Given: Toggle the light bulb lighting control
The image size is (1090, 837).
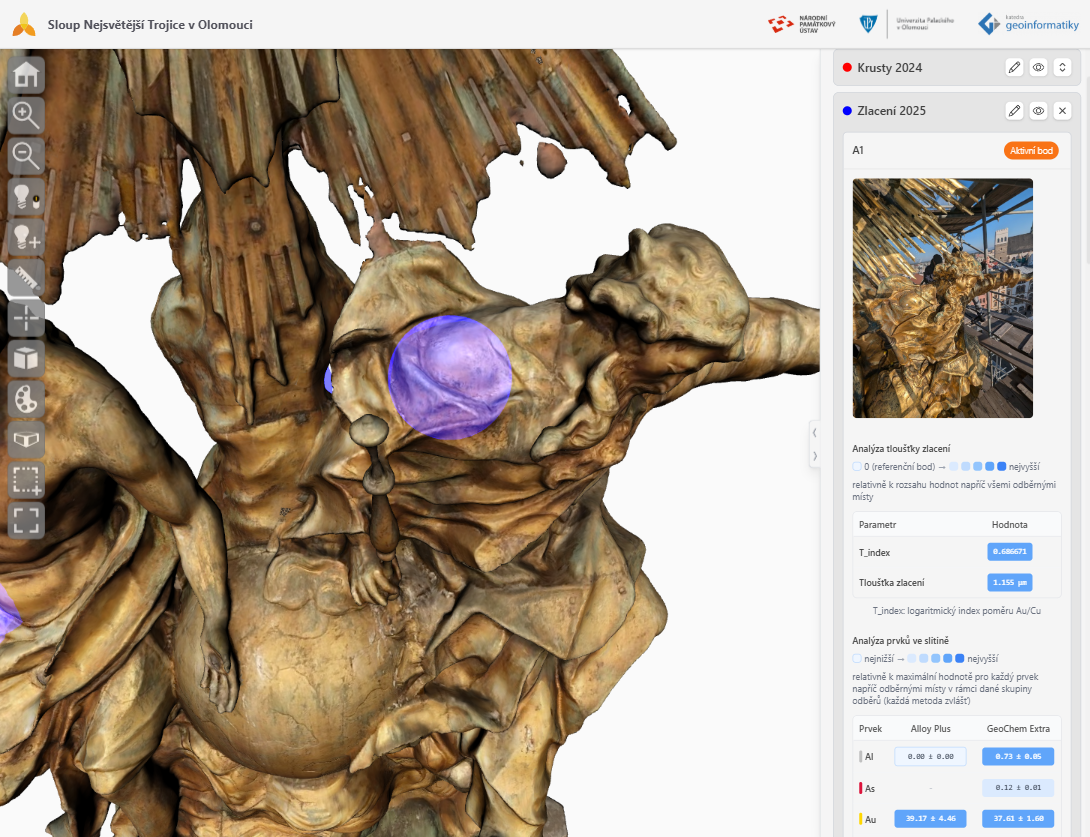Looking at the screenshot, I should 26,196.
